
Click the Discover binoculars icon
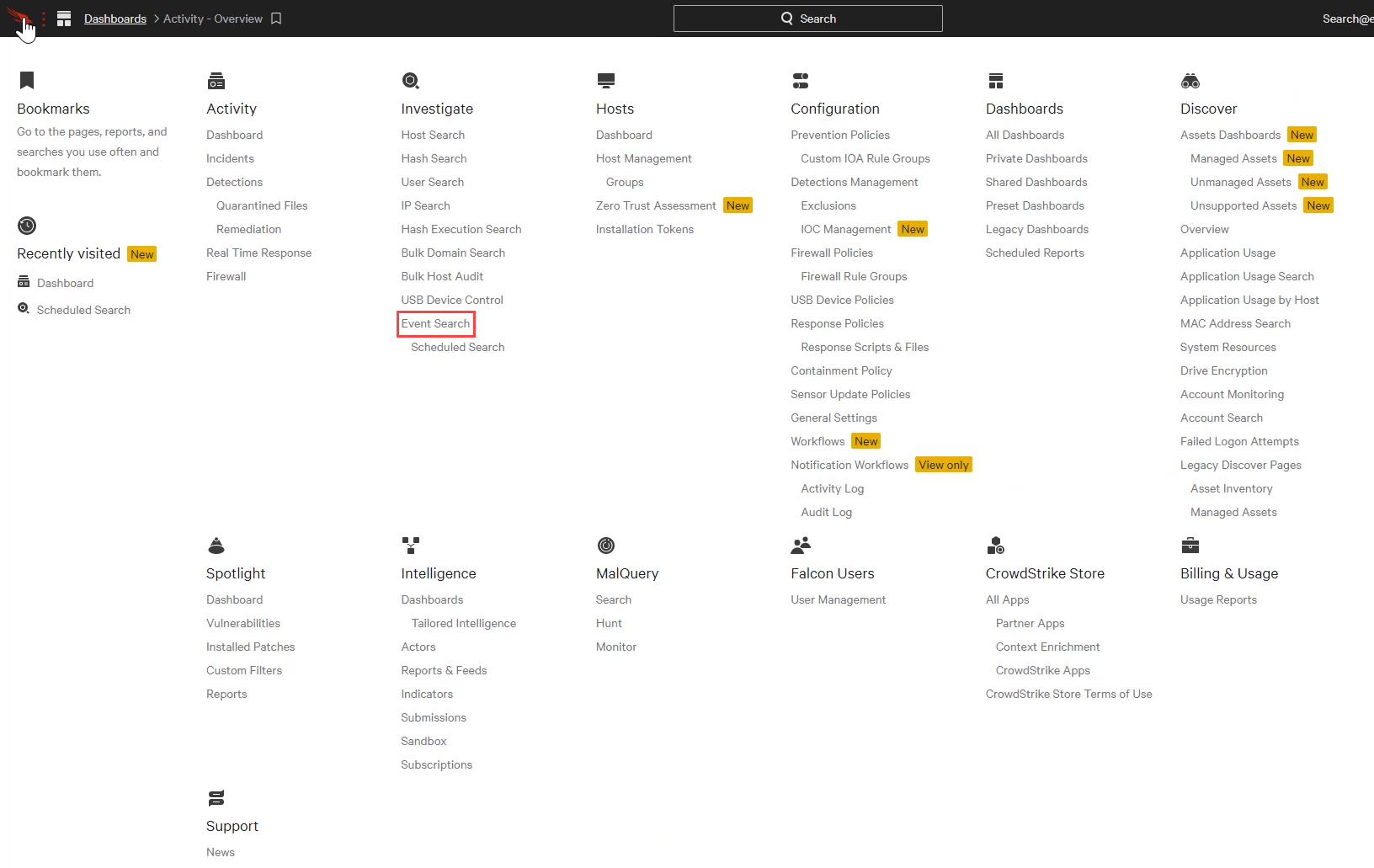(x=1190, y=81)
